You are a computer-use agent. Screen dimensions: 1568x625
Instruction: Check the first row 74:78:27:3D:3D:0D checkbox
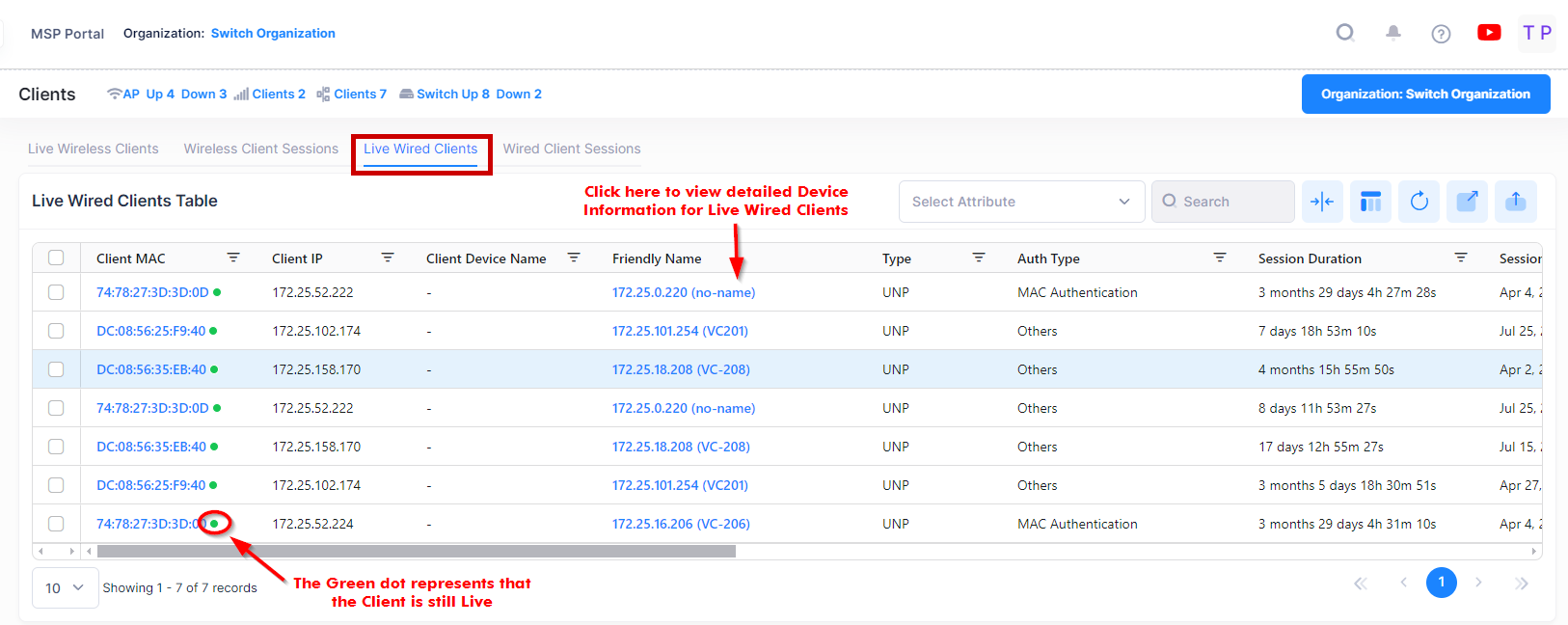click(56, 292)
